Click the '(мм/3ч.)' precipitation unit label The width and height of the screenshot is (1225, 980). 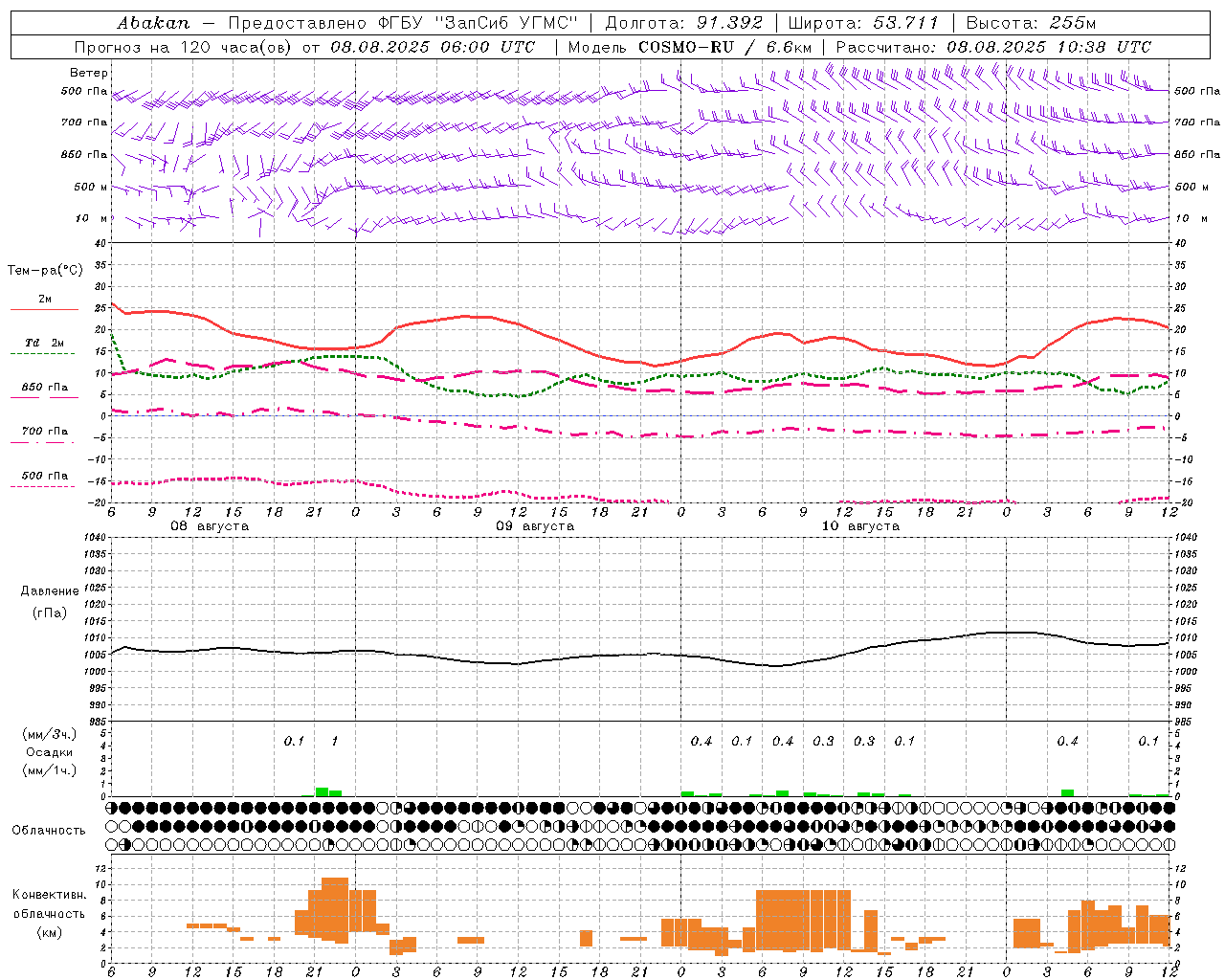50,734
